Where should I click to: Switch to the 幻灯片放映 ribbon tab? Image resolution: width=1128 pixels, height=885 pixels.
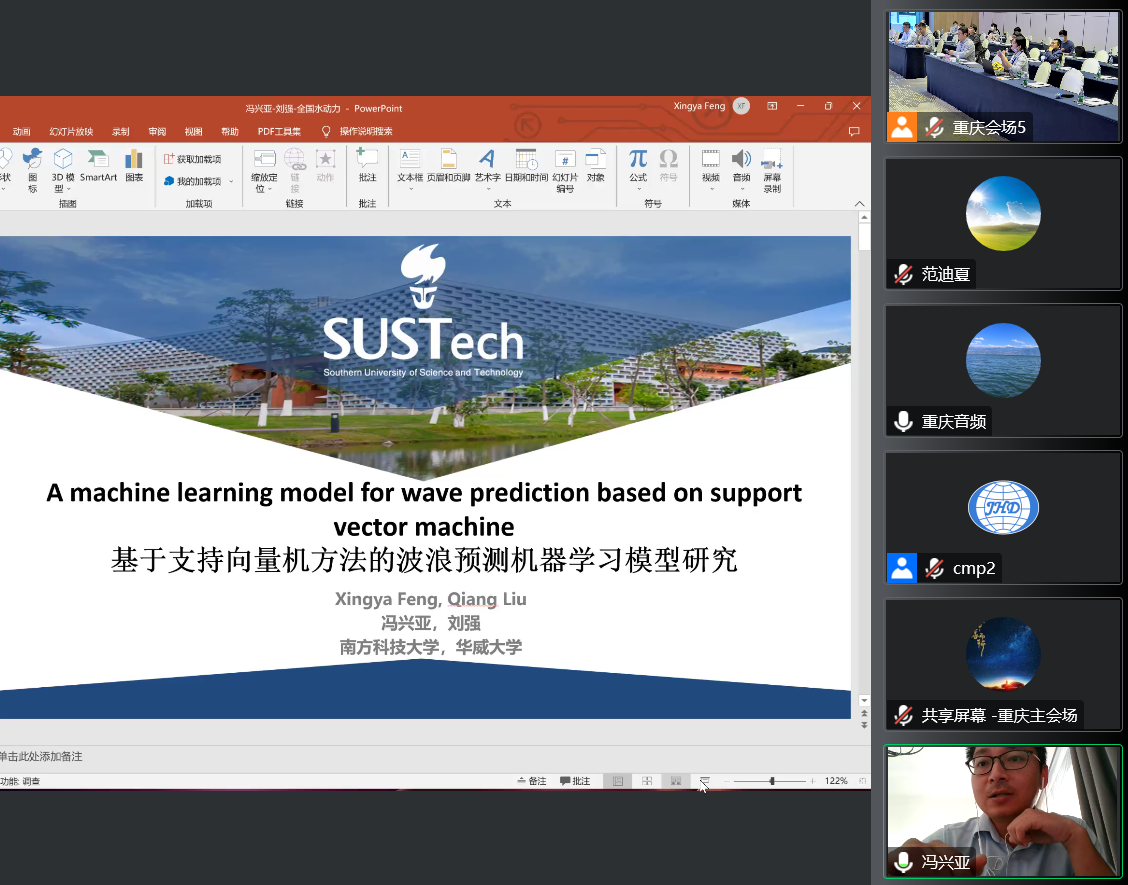pos(71,132)
